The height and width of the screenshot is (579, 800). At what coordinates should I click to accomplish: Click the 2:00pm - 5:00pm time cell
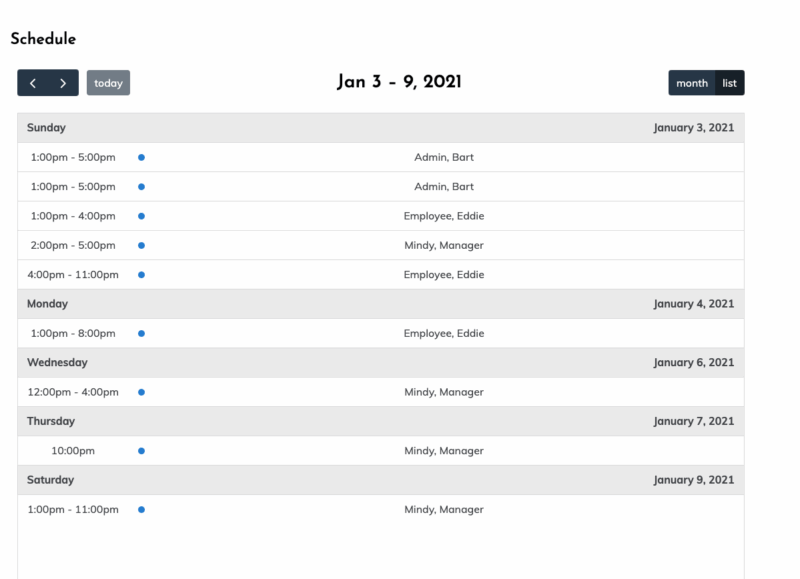pyautogui.click(x=73, y=245)
